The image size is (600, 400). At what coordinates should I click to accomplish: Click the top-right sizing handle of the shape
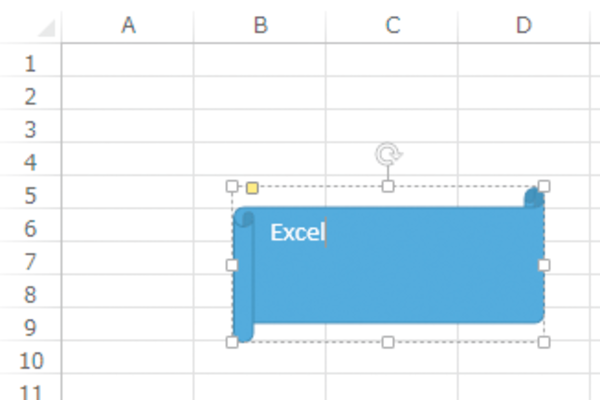[x=544, y=186]
